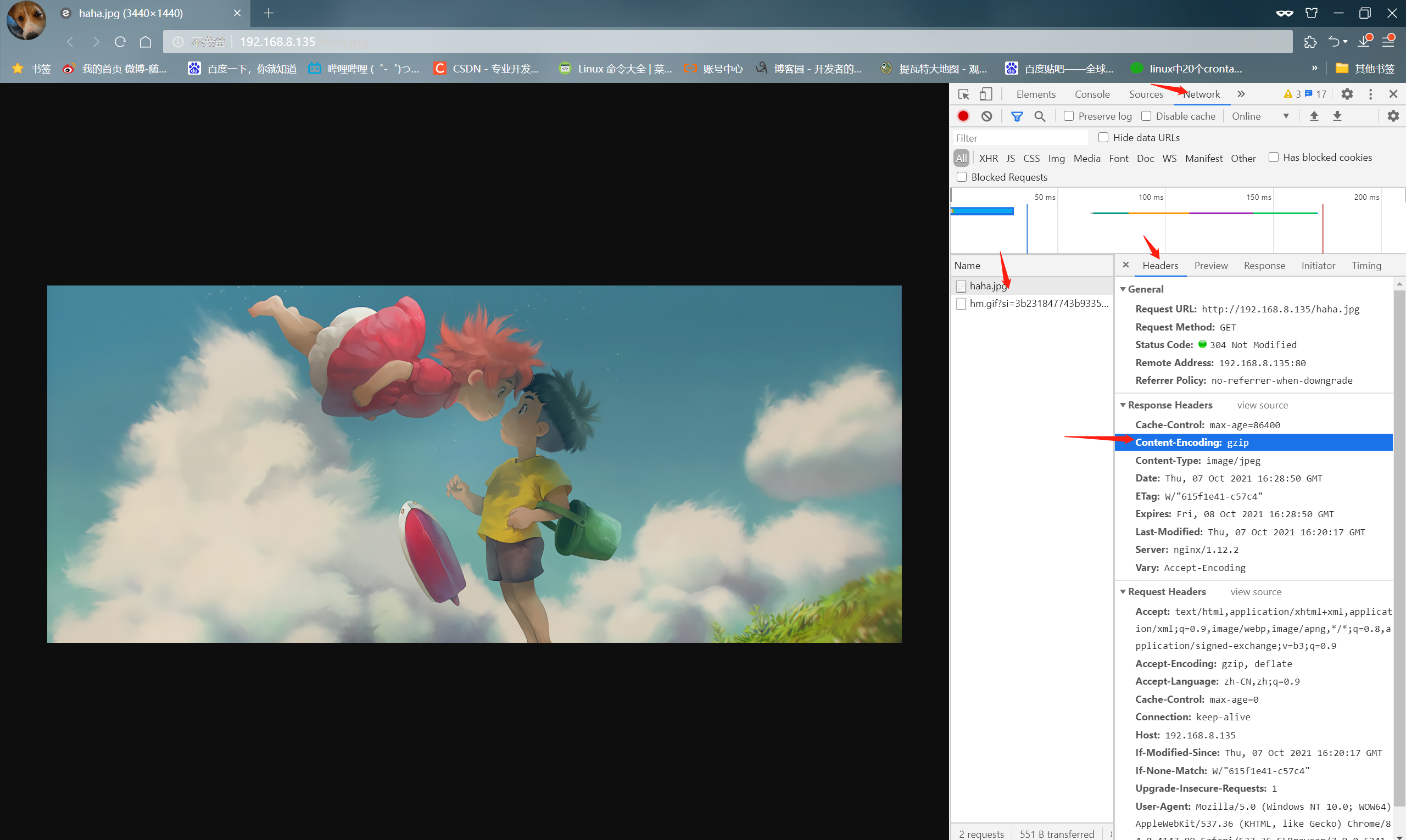Go to the browser home page
Screen dimensions: 1406x840
[x=146, y=42]
